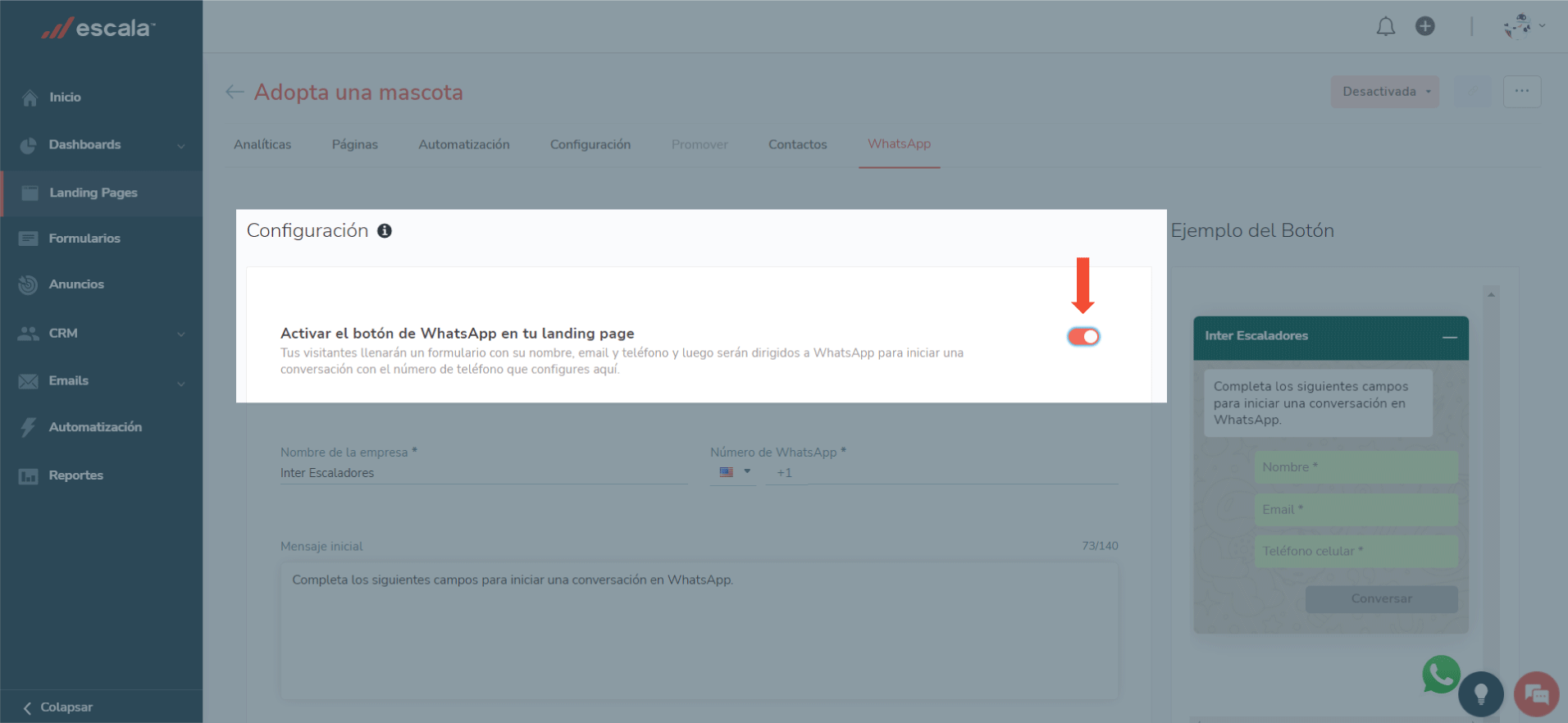Click the Nombre de la empresa field

click(x=484, y=473)
